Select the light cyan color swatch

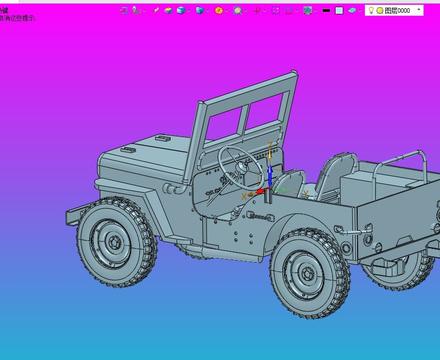point(339,11)
